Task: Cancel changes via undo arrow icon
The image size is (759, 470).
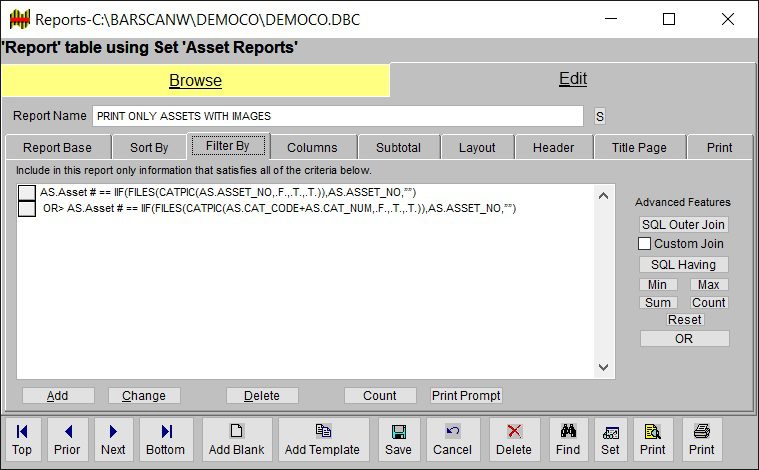Action: click(453, 440)
